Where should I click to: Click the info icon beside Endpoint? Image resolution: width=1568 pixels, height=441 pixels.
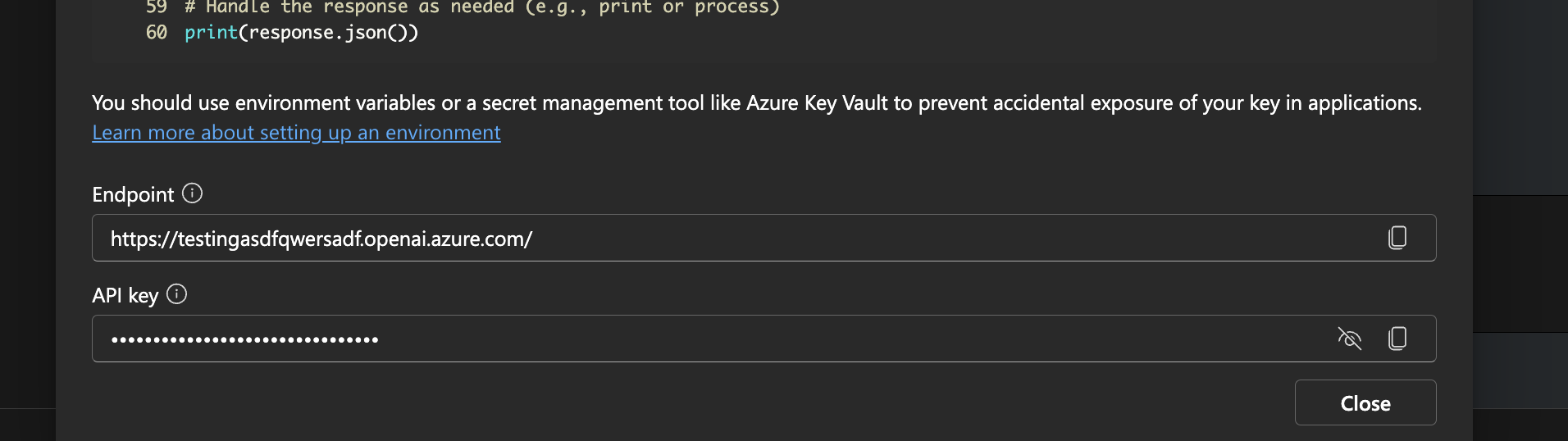[x=192, y=193]
